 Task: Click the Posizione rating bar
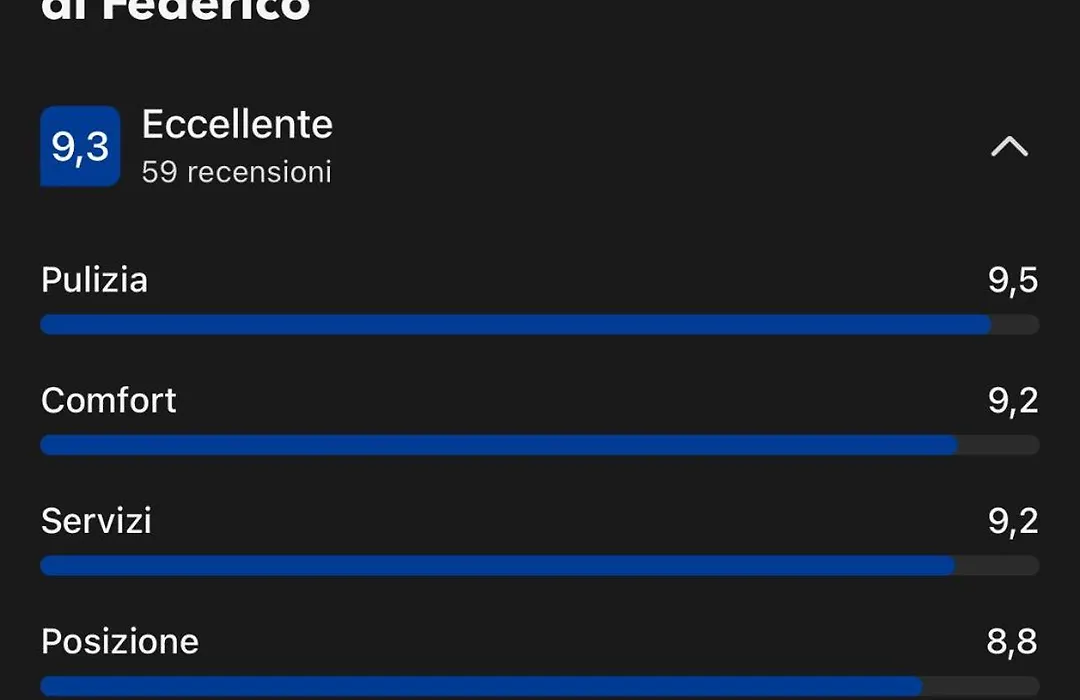tap(540, 686)
